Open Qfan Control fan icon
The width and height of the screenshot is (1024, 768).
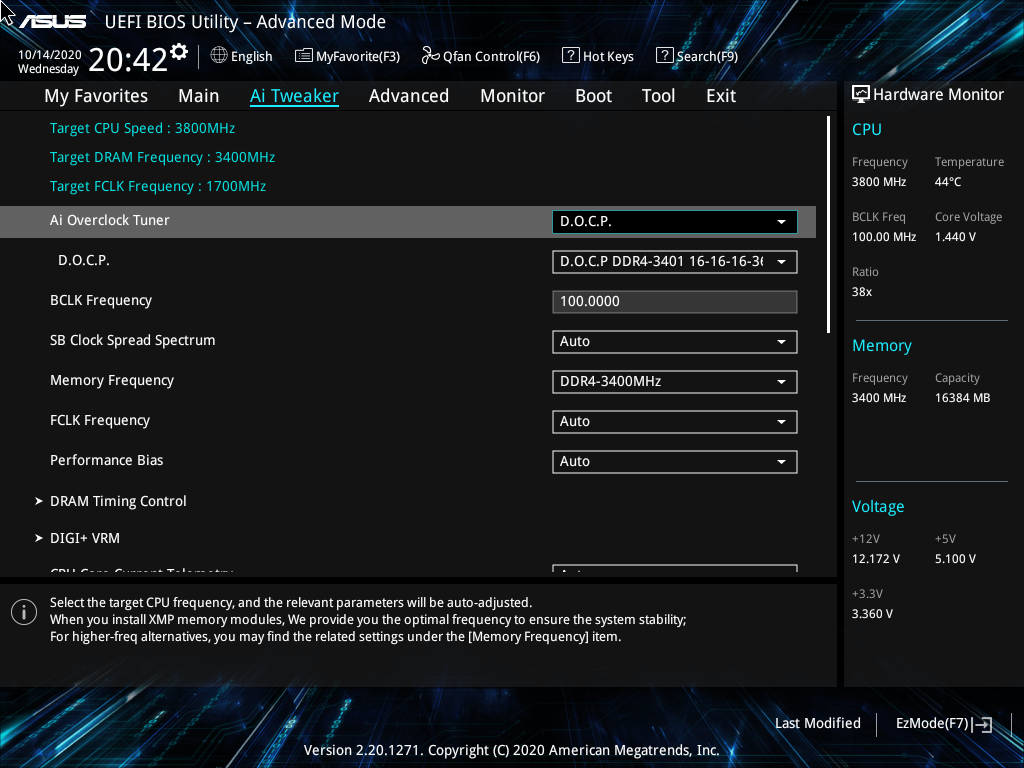pos(430,56)
